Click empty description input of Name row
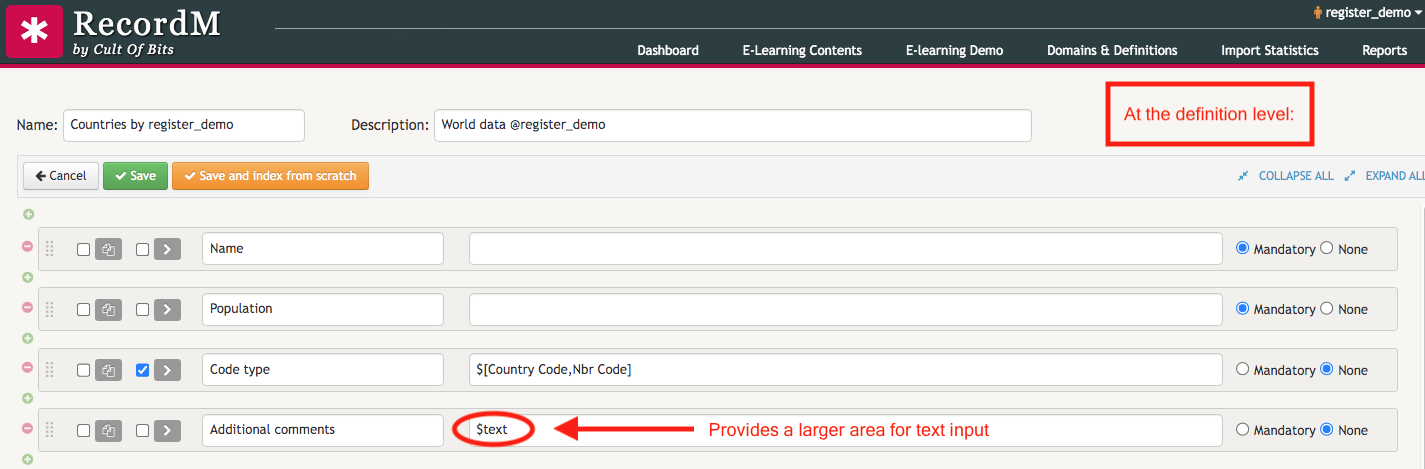Viewport: 1425px width, 469px height. click(x=846, y=249)
